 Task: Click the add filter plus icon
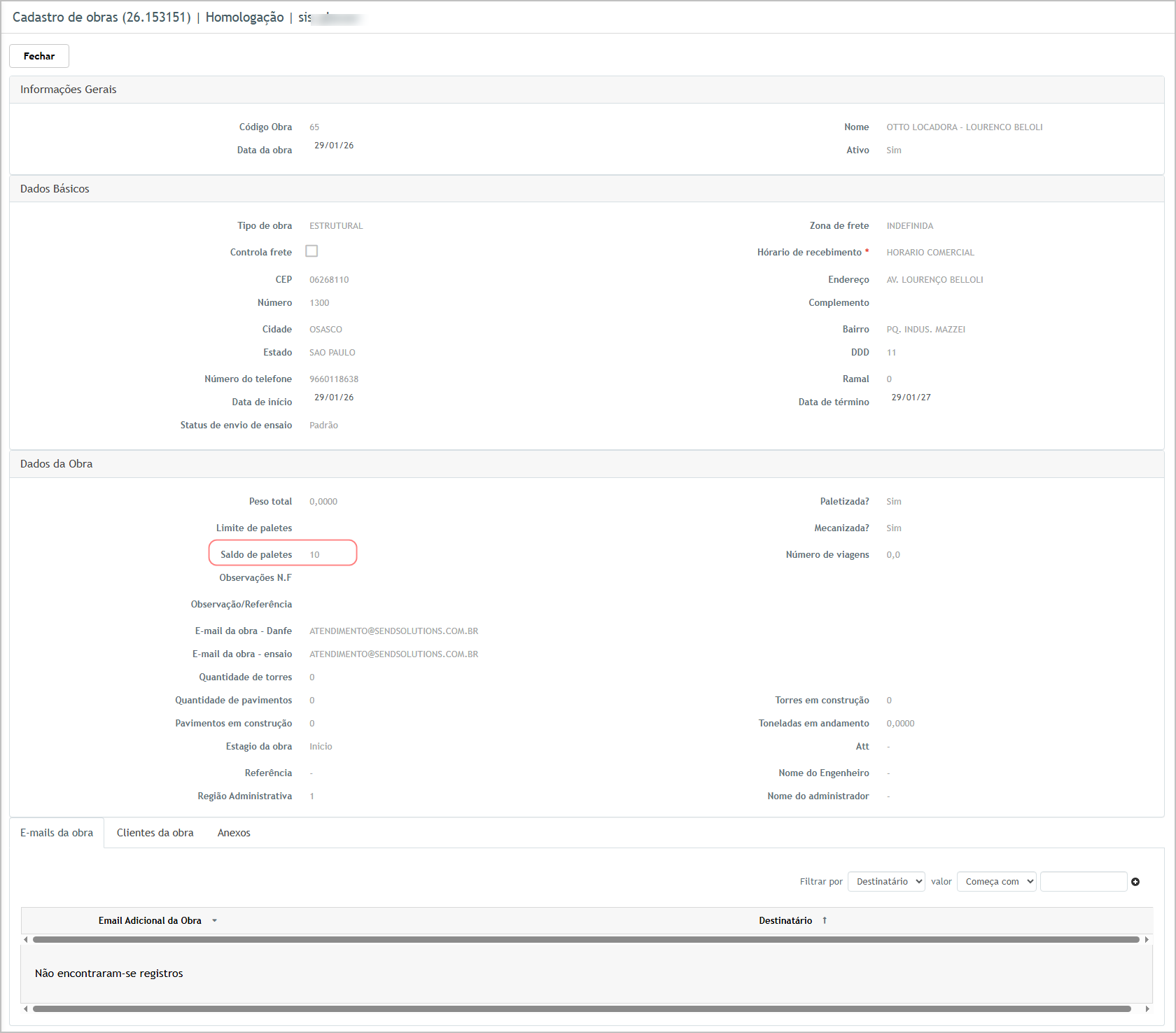[1135, 882]
